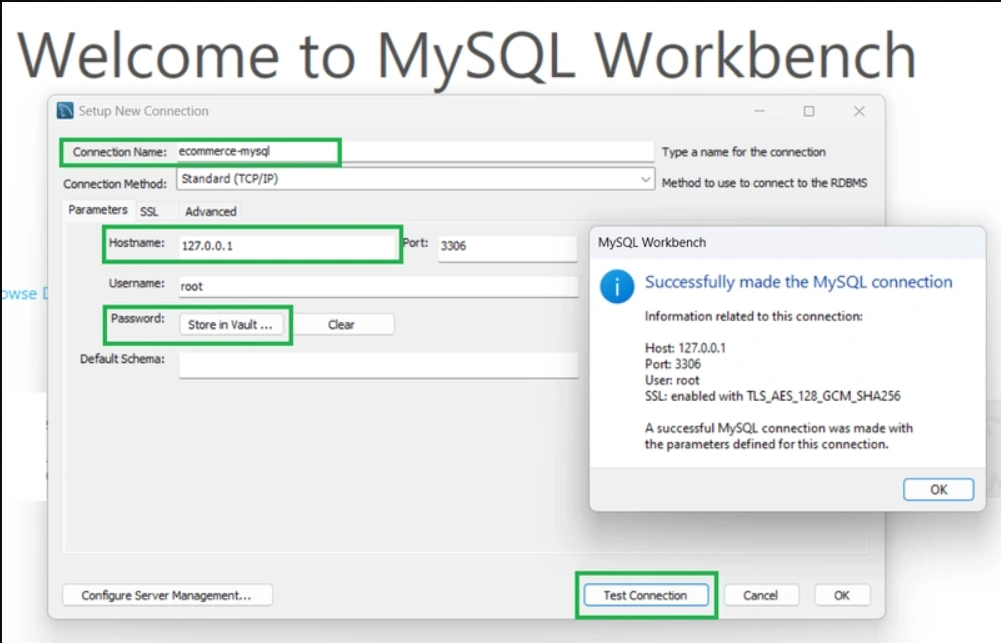
Task: Switch to the SSL tab
Action: (149, 211)
